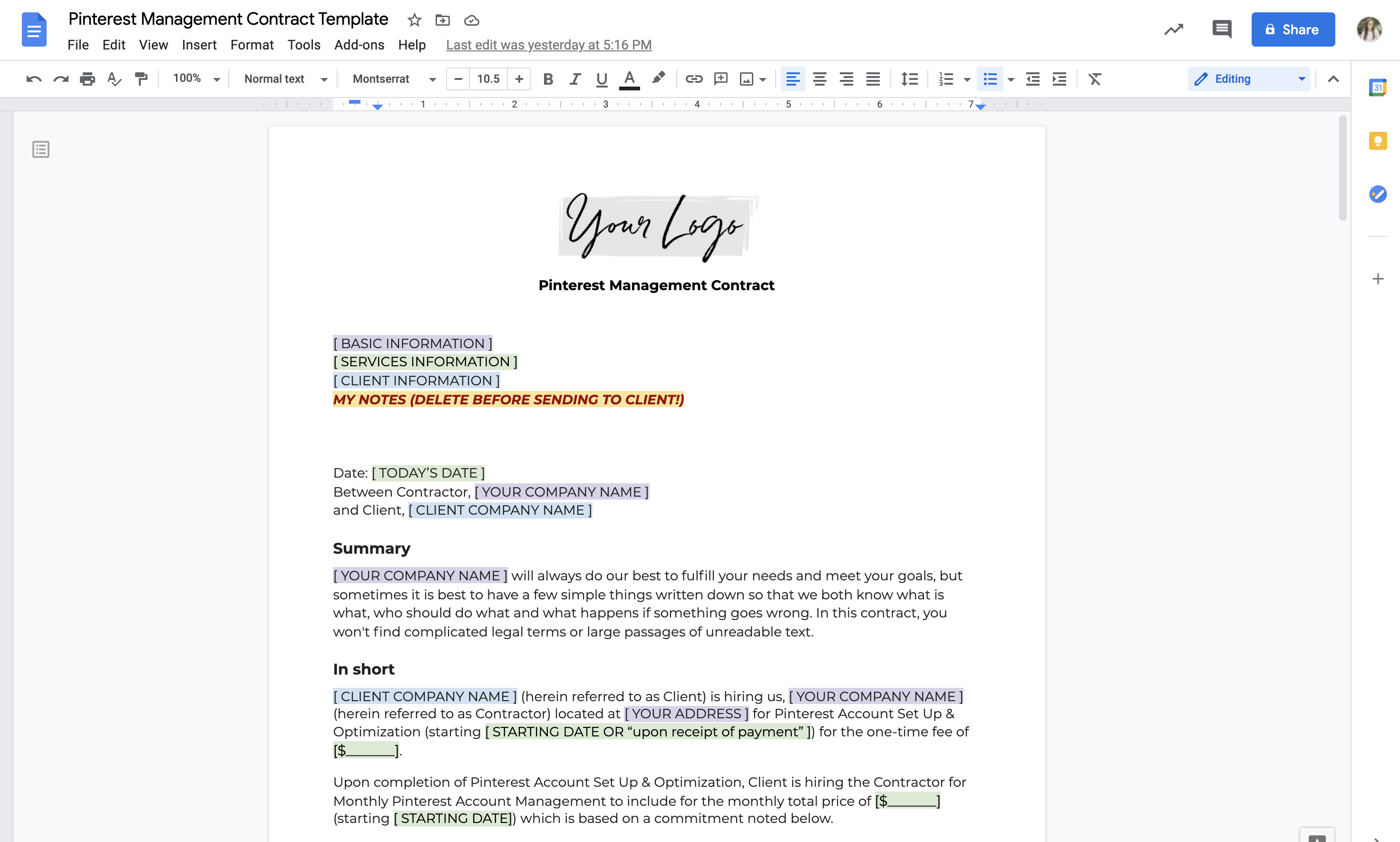Open the Add-ons menu
Screen dimensions: 1400x842
coord(359,45)
